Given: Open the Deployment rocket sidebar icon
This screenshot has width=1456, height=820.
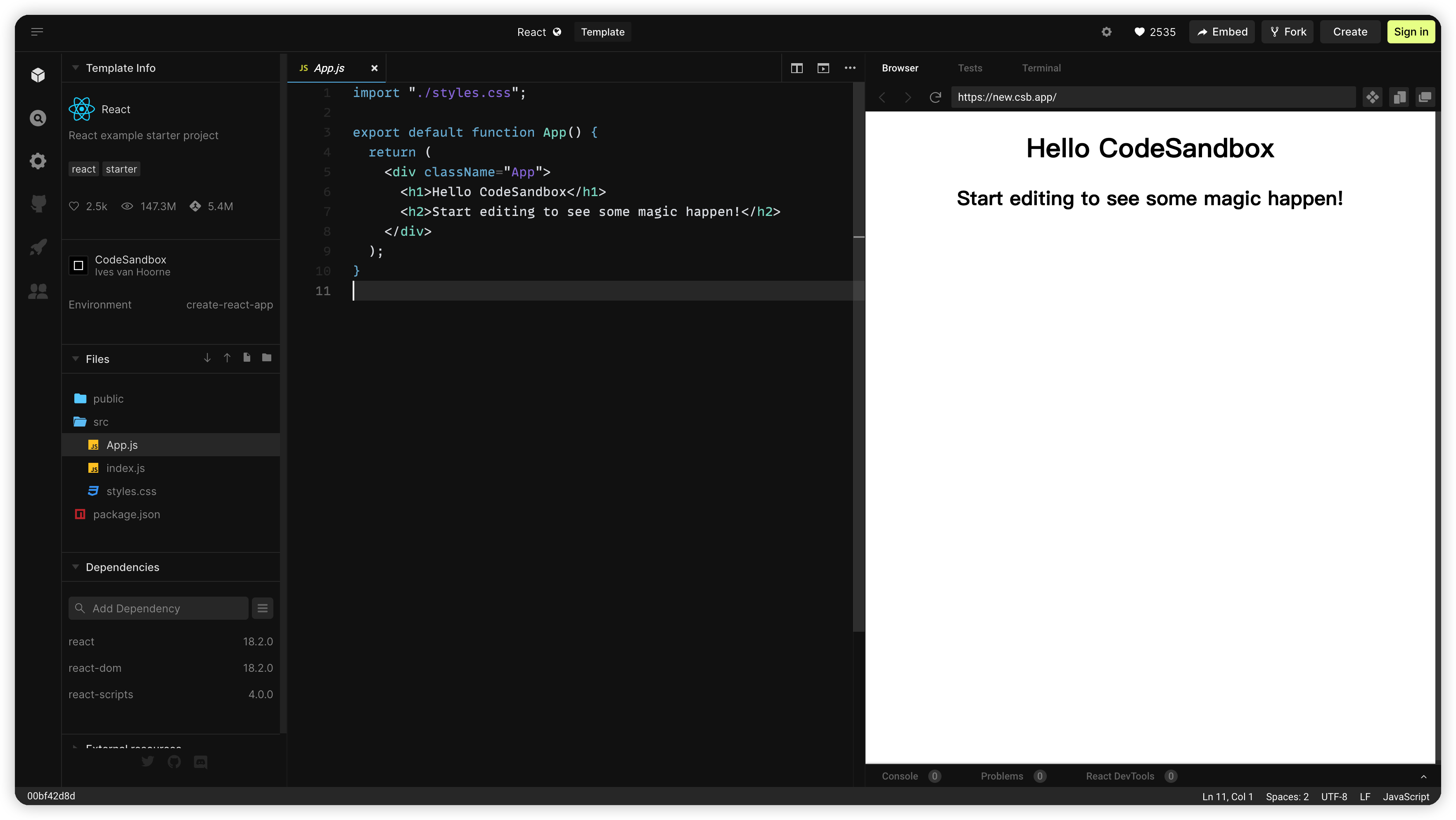Looking at the screenshot, I should point(38,246).
